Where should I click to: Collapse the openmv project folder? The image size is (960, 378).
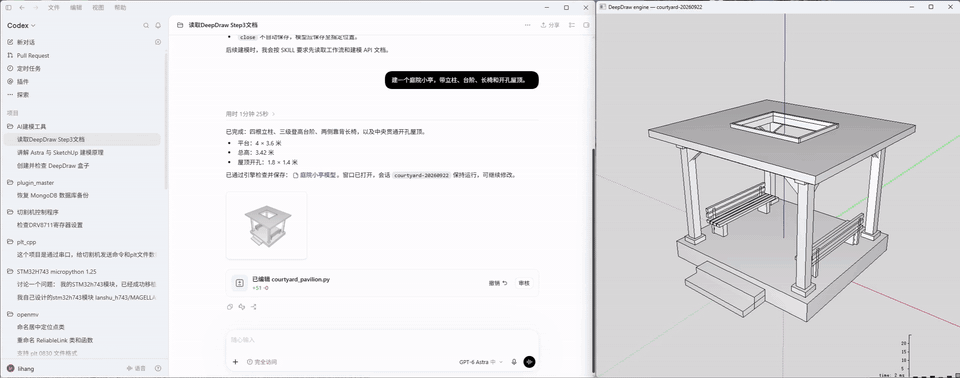point(28,314)
